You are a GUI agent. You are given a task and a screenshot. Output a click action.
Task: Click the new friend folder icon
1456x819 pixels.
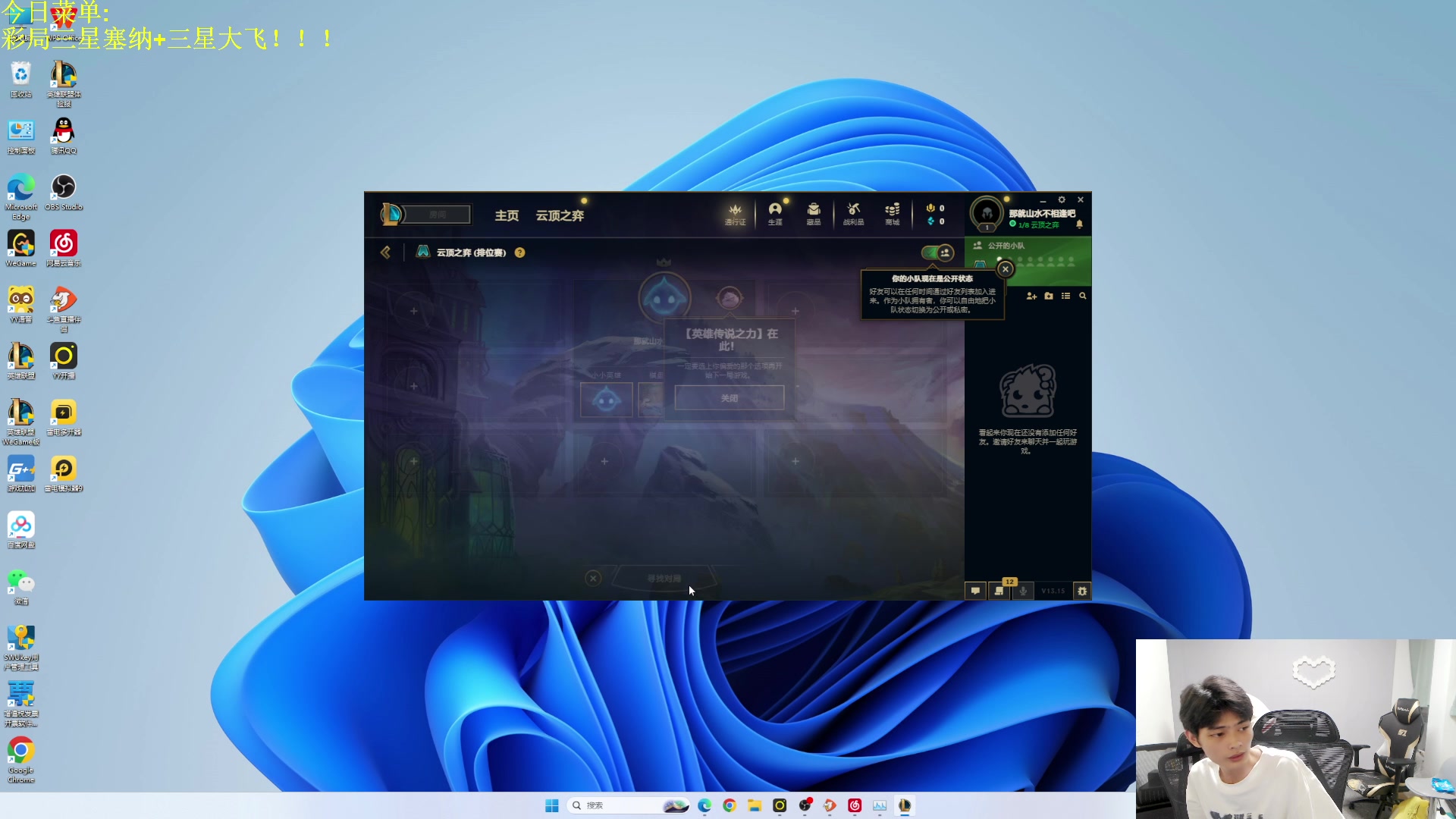point(1049,296)
